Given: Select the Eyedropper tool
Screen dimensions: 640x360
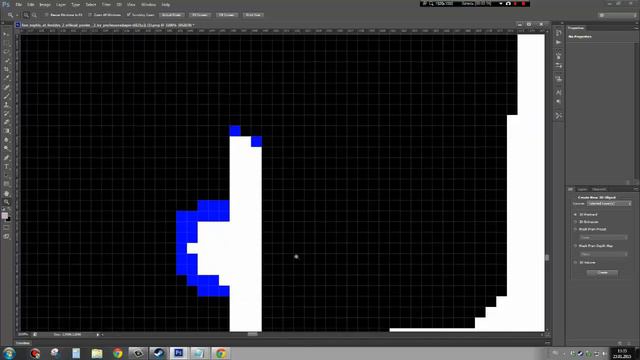Looking at the screenshot, I should tap(6, 78).
